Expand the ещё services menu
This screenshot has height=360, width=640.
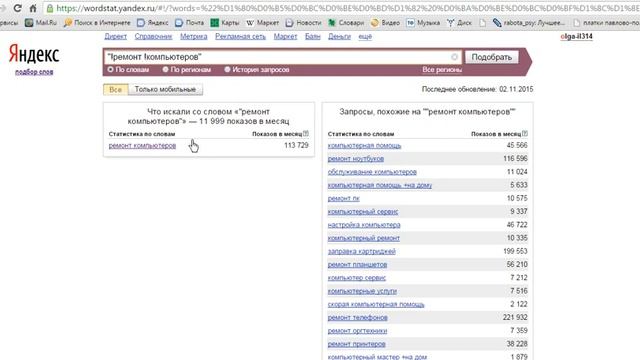[365, 36]
